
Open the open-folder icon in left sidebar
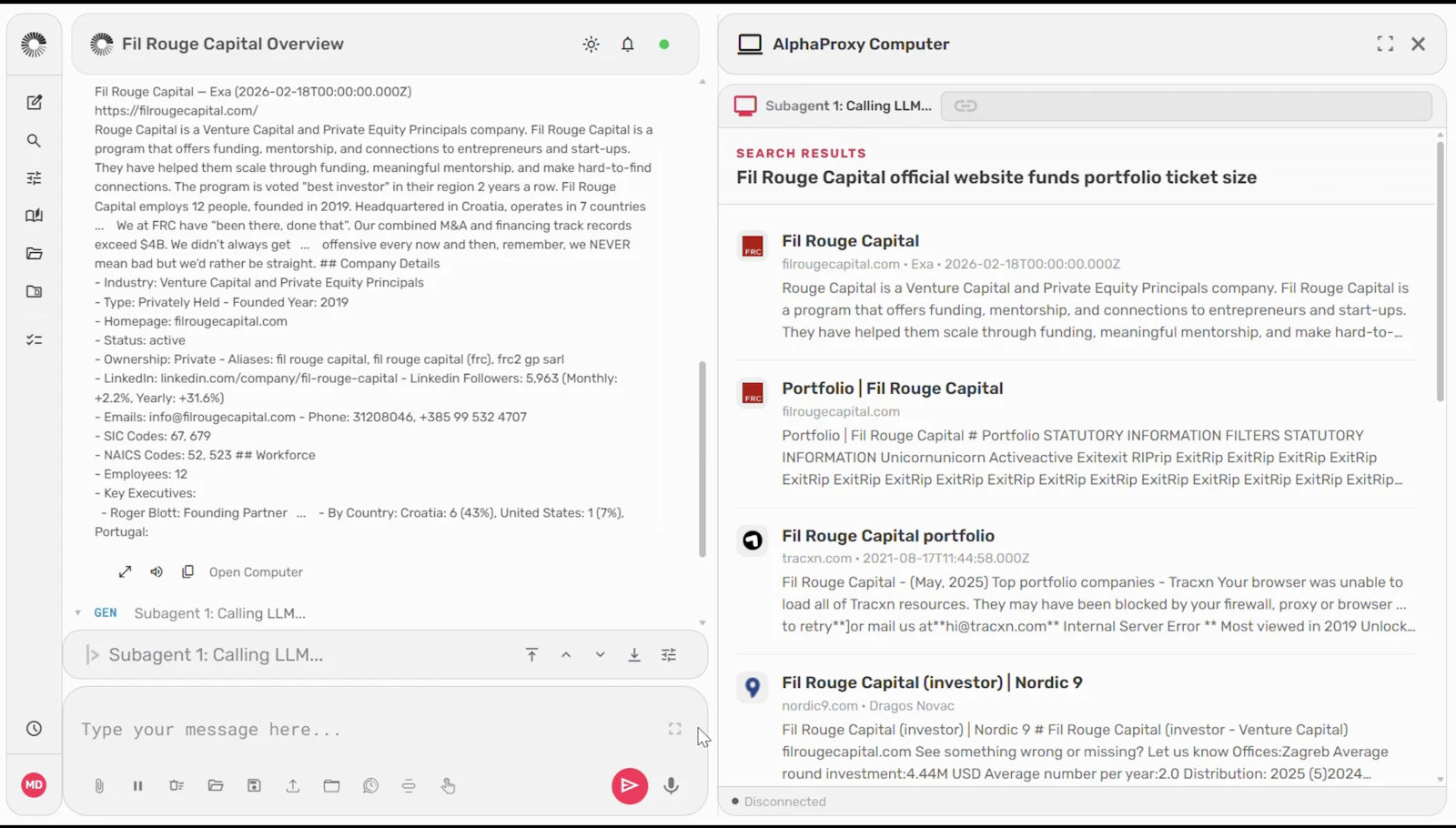pyautogui.click(x=34, y=254)
